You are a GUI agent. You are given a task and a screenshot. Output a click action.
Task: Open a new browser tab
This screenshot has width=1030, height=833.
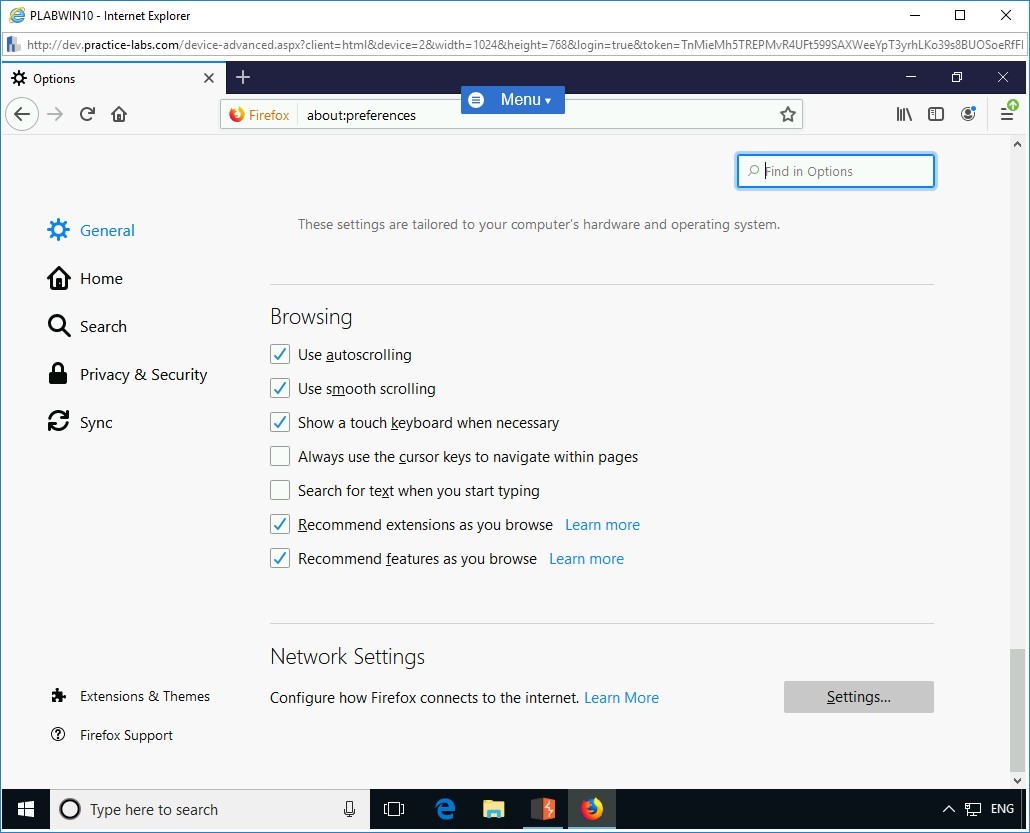point(243,77)
